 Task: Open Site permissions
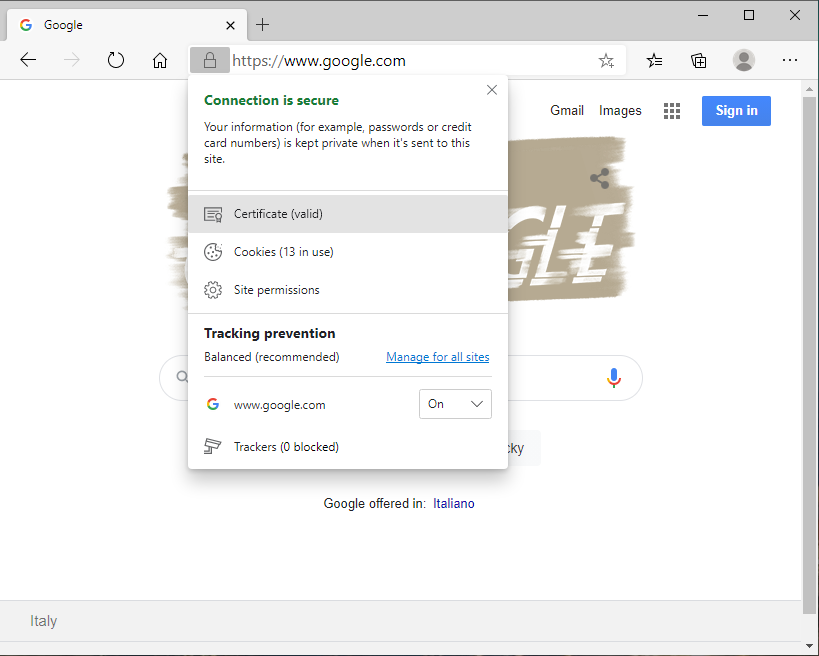pyautogui.click(x=348, y=290)
